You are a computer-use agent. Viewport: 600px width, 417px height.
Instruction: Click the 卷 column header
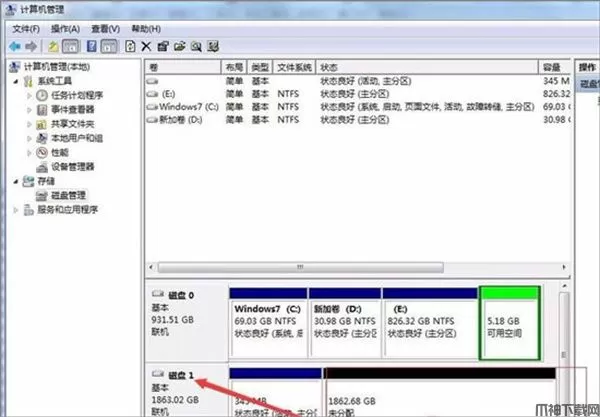[x=183, y=67]
